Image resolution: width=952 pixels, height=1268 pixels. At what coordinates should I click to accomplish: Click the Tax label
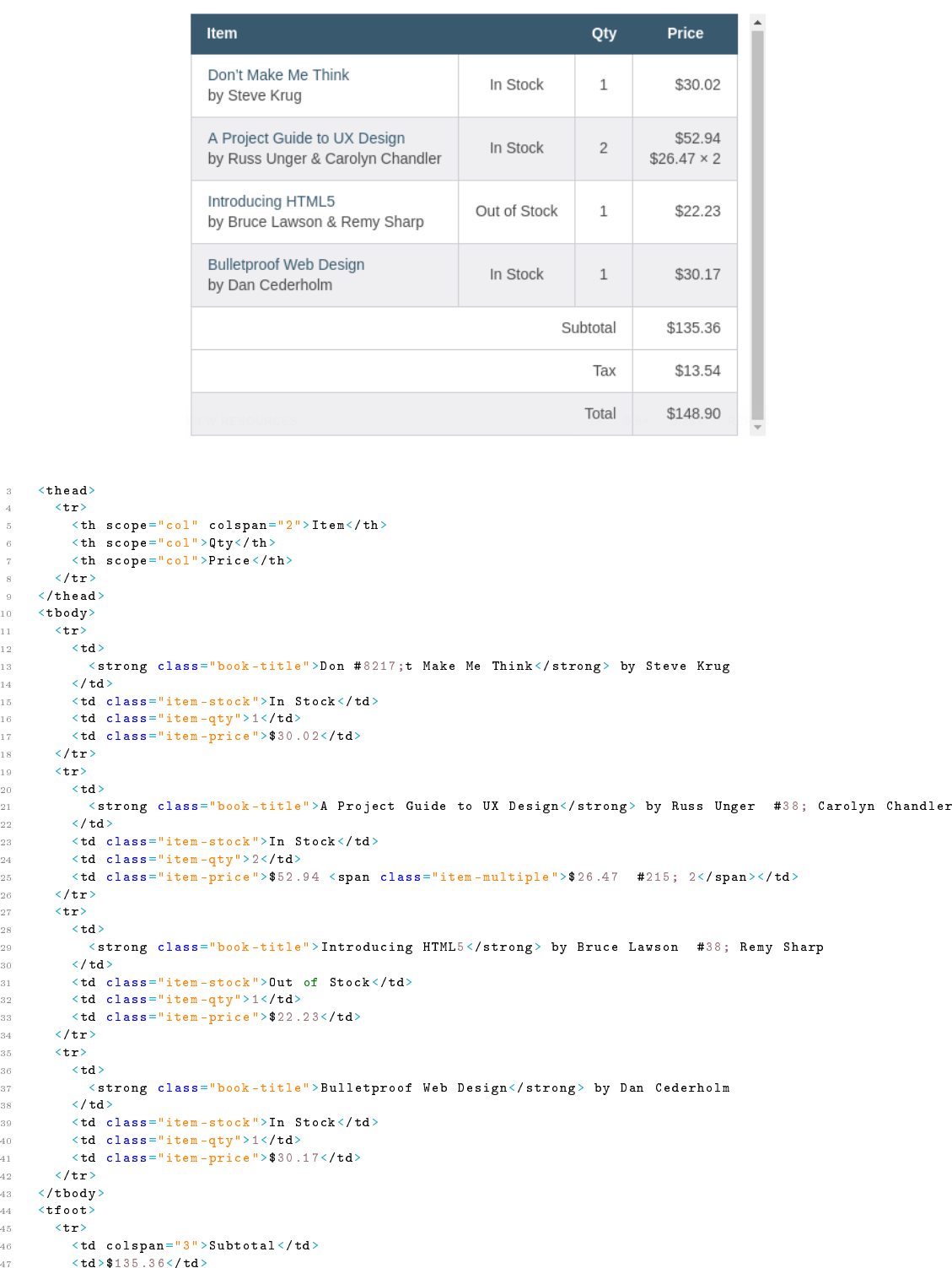pyautogui.click(x=604, y=371)
